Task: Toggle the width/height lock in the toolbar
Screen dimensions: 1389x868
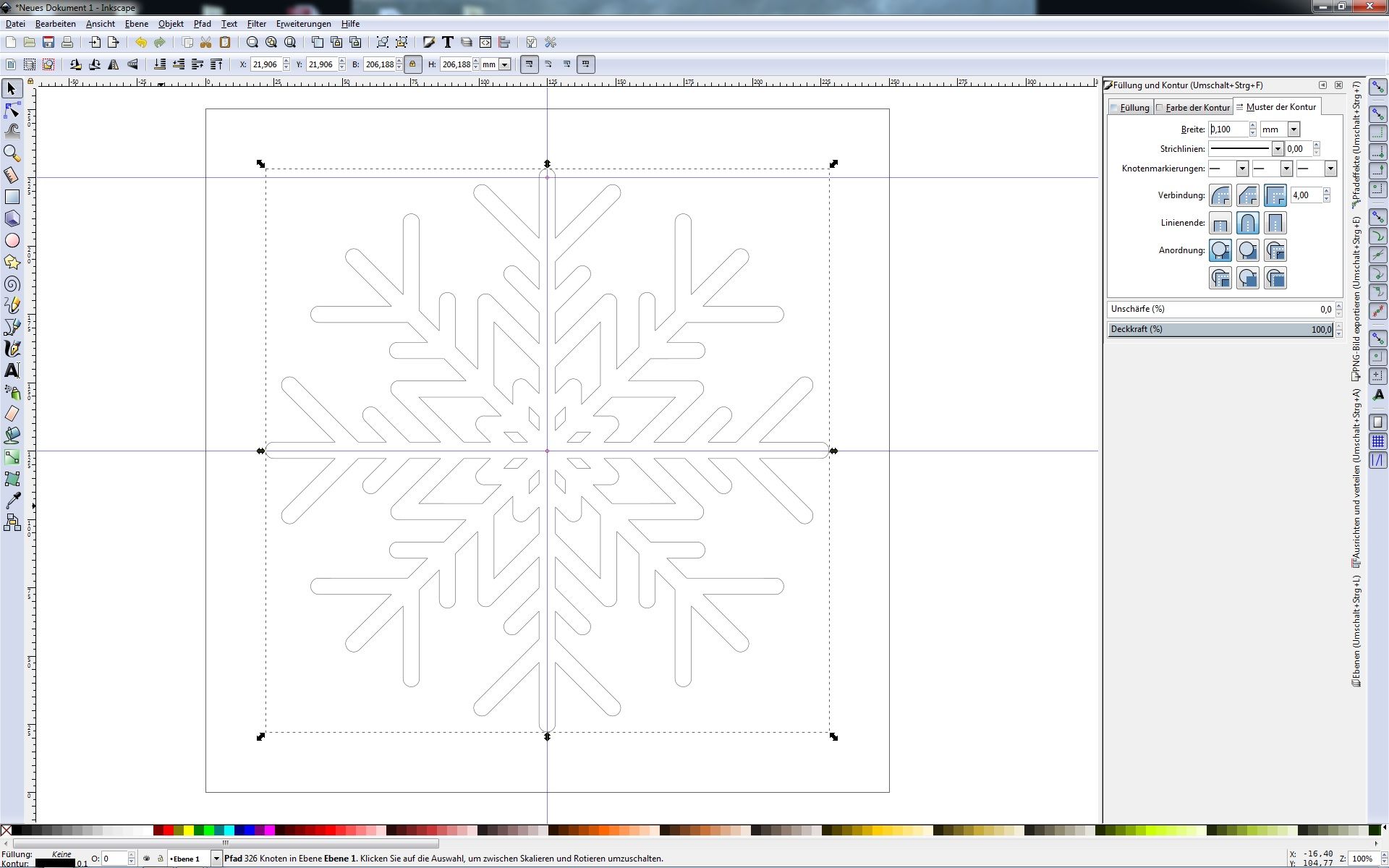Action: [412, 64]
